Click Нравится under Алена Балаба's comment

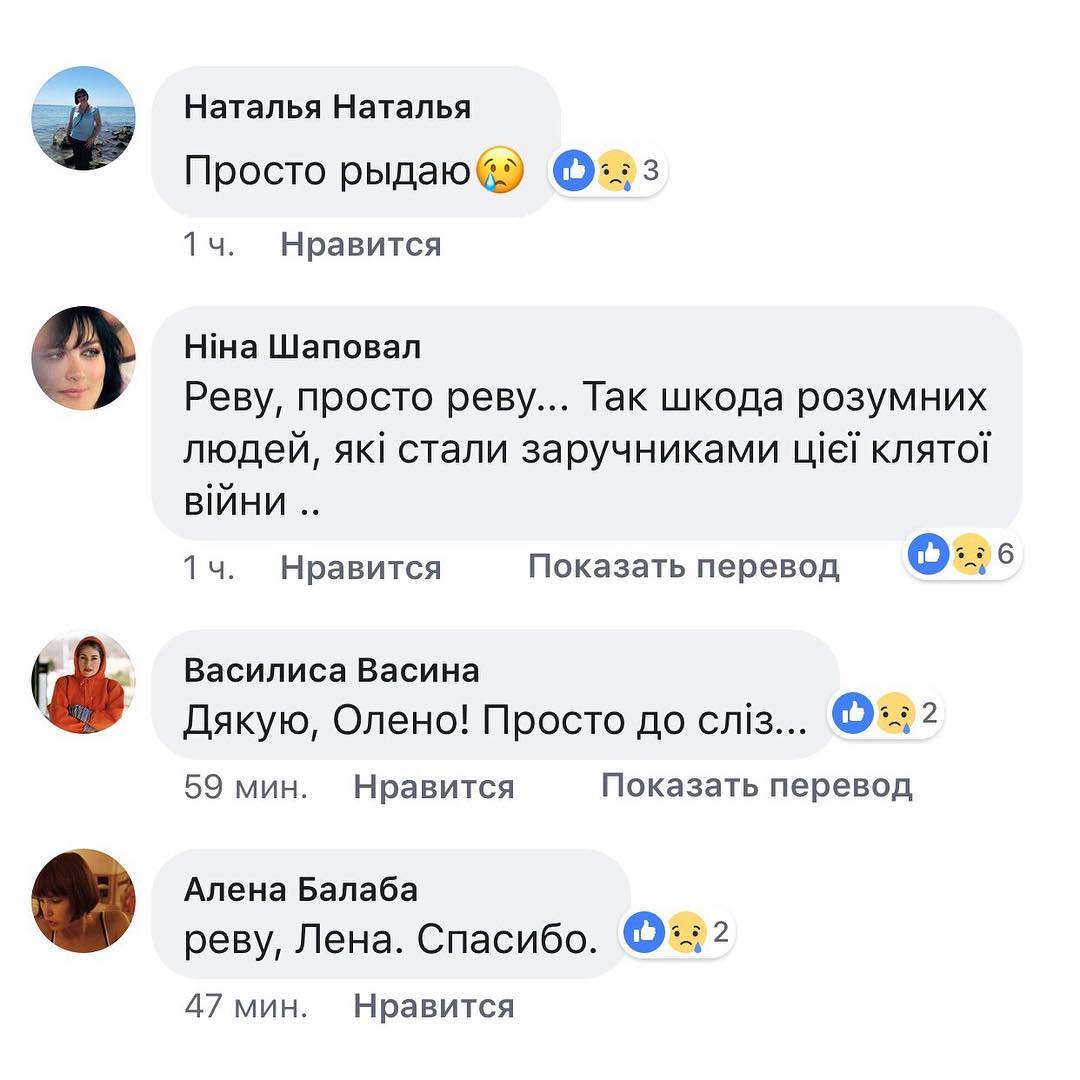point(433,1005)
